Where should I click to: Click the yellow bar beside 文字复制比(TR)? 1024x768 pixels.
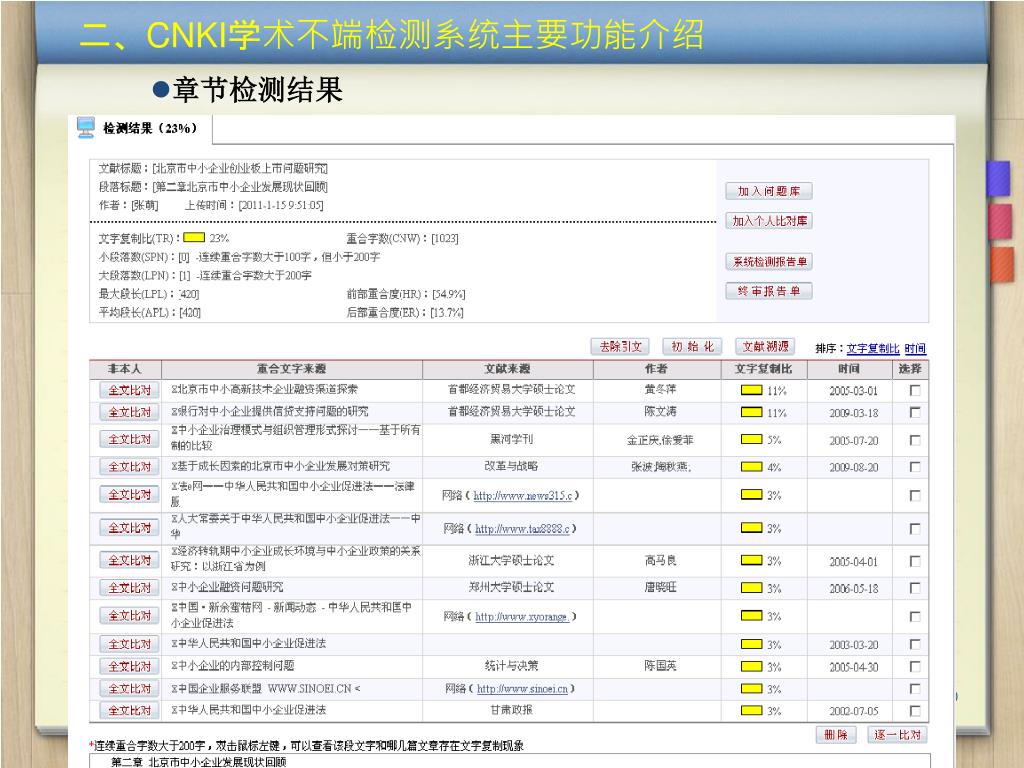pyautogui.click(x=194, y=238)
